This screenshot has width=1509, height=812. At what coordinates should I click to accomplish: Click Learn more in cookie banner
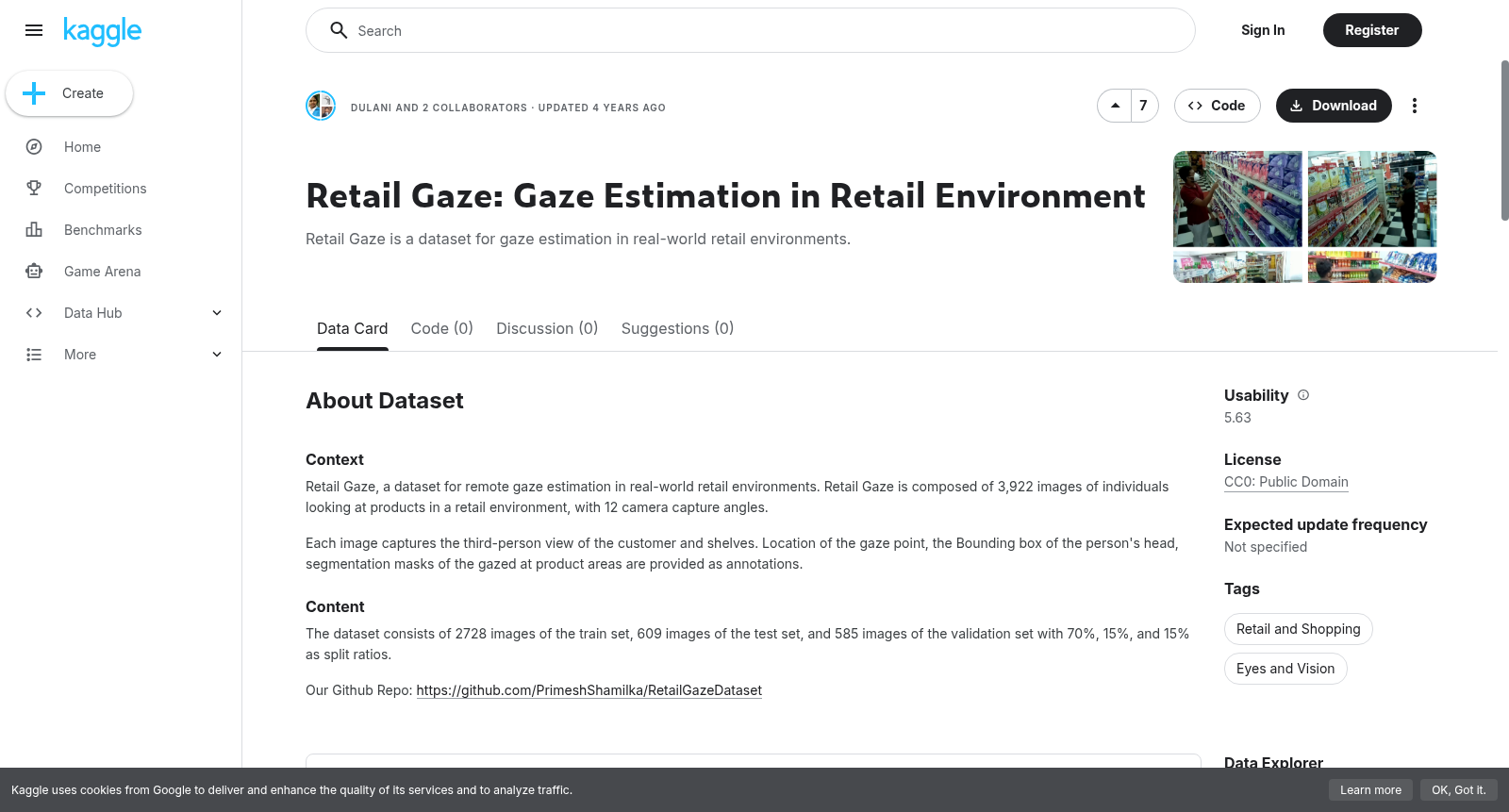coord(1370,790)
